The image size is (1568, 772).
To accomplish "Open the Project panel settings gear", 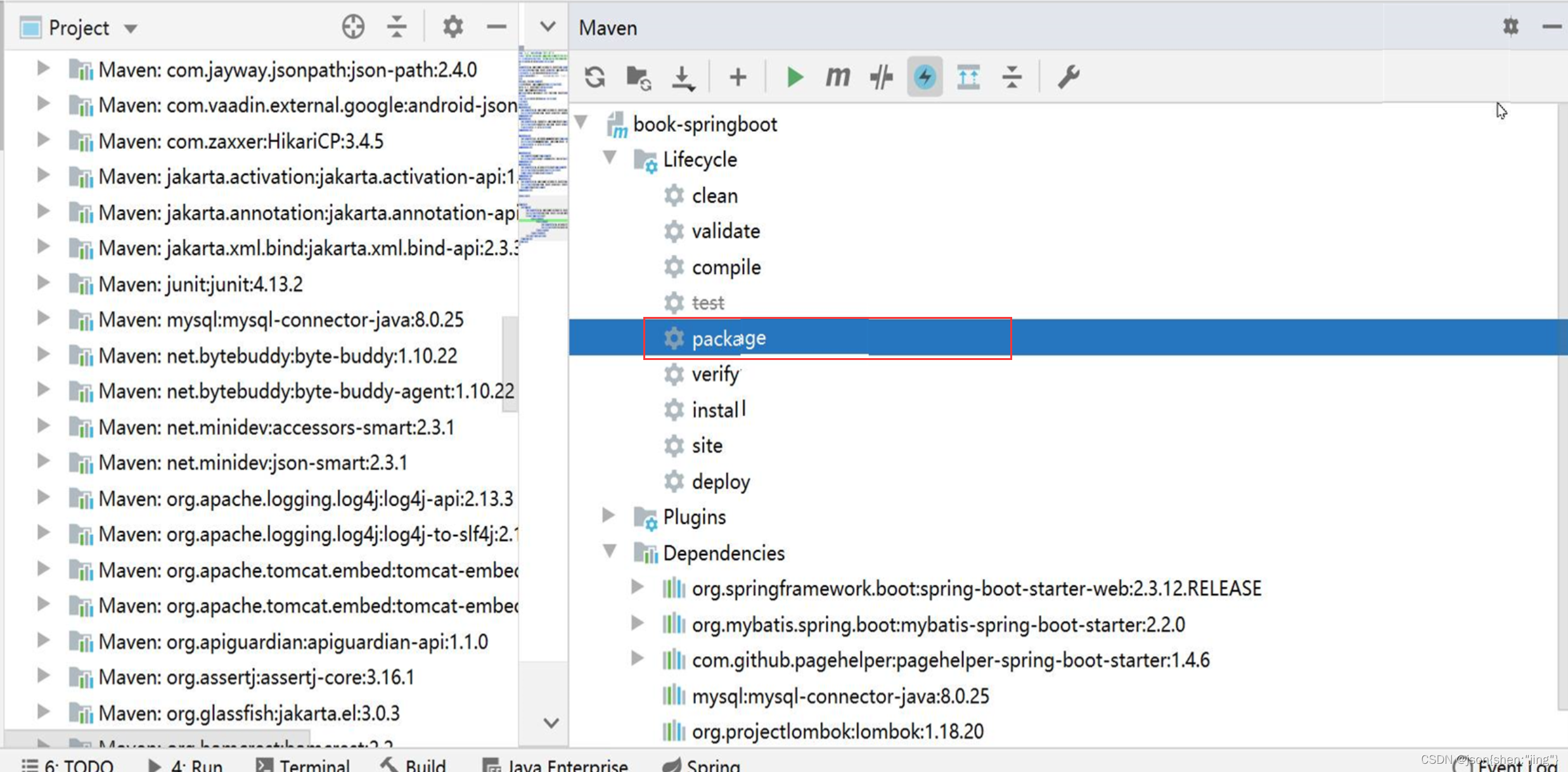I will [452, 27].
